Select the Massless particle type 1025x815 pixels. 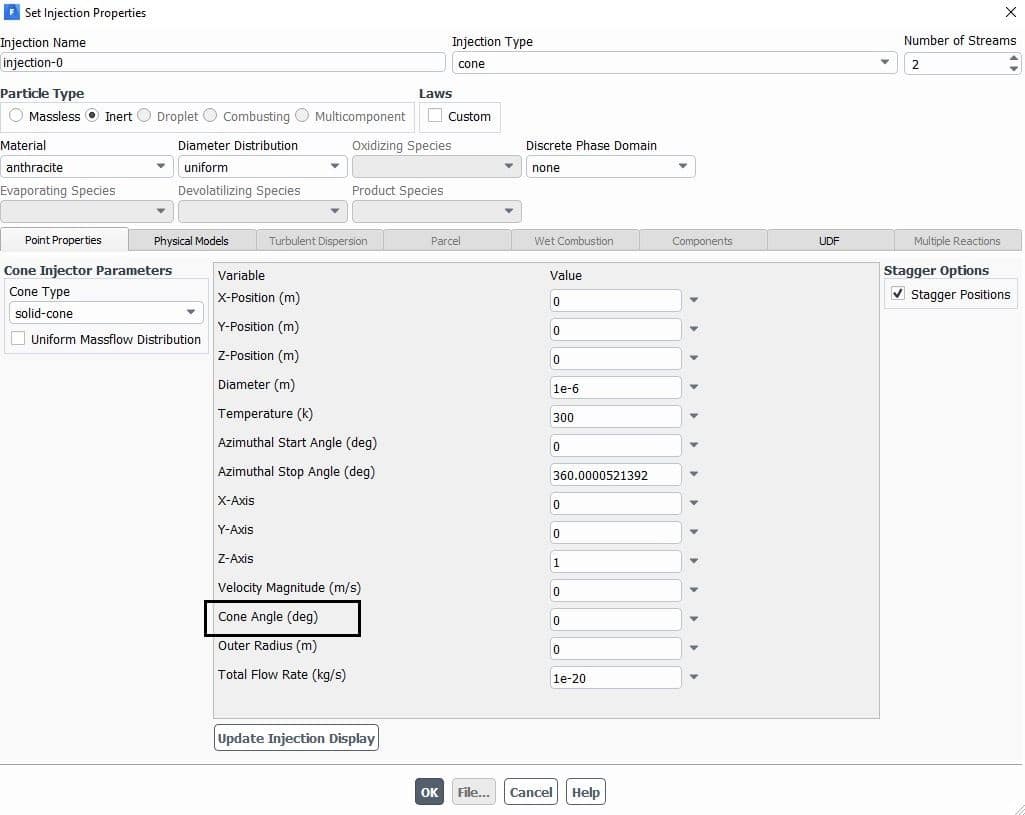click(x=16, y=116)
